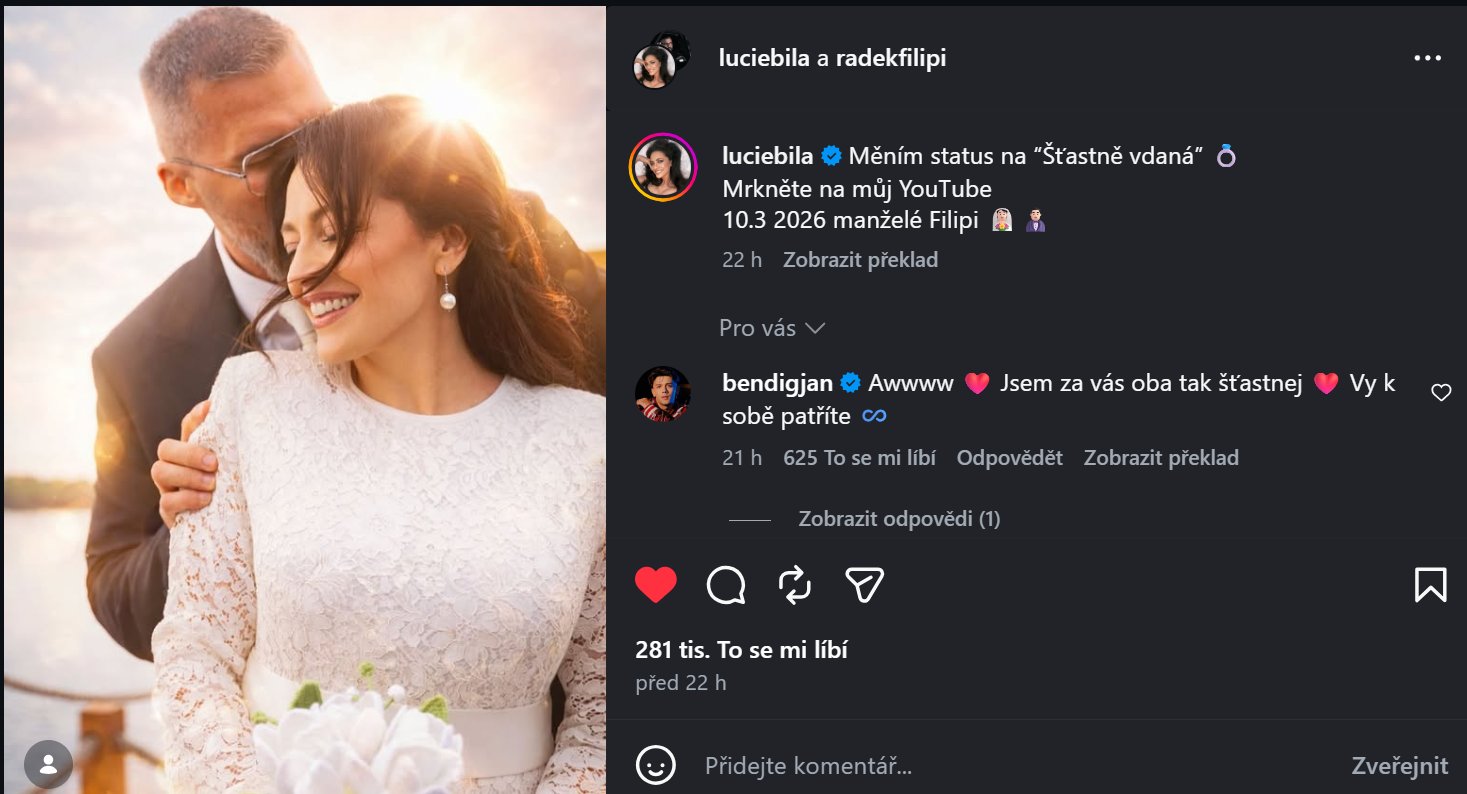Image resolution: width=1467 pixels, height=794 pixels.
Task: View likes list "281 tis. To se mi líbí"
Action: click(x=741, y=651)
